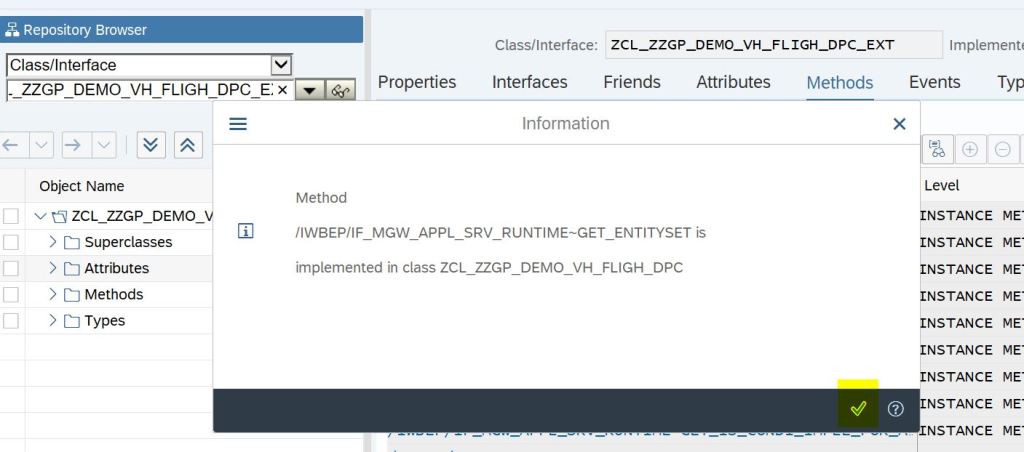Click the delete row minus icon in the methods toolbar
The height and width of the screenshot is (452, 1024).
pos(1002,150)
